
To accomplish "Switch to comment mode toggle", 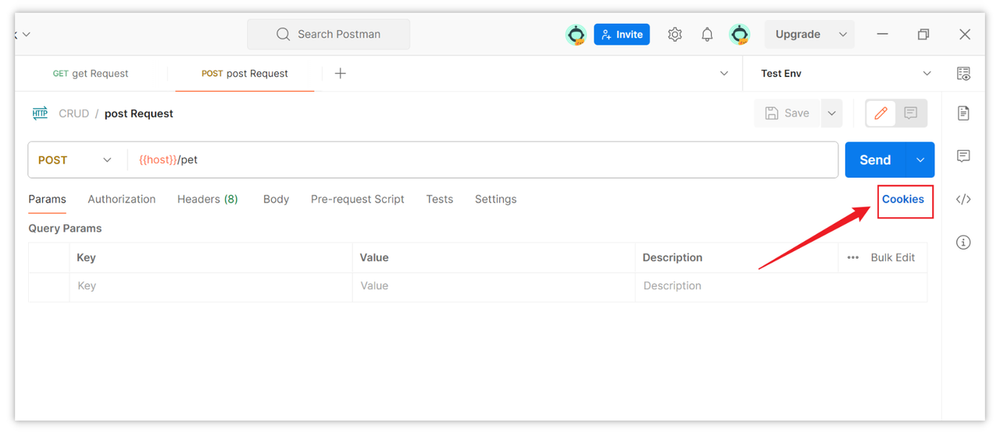I will coord(911,113).
